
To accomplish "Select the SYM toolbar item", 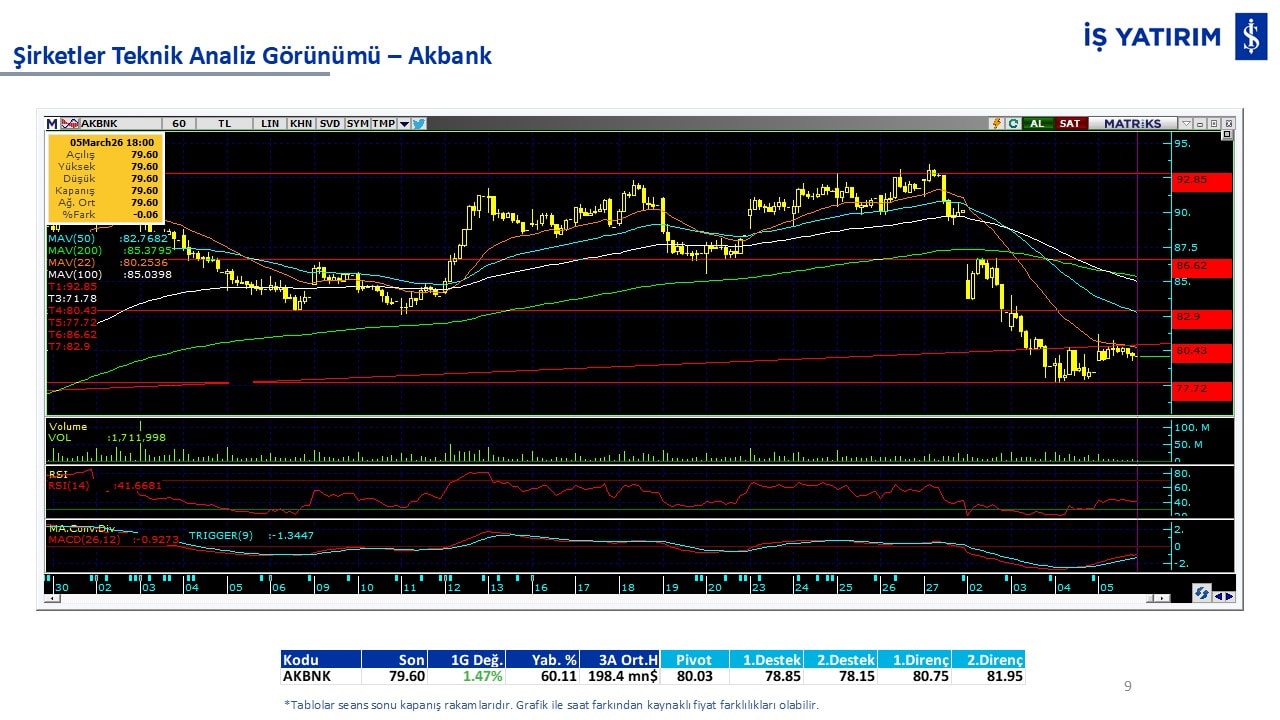I will click(x=357, y=124).
